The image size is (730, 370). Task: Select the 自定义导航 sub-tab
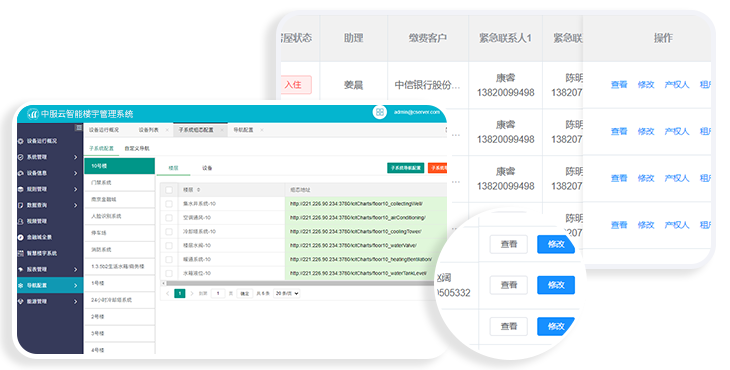pos(137,148)
